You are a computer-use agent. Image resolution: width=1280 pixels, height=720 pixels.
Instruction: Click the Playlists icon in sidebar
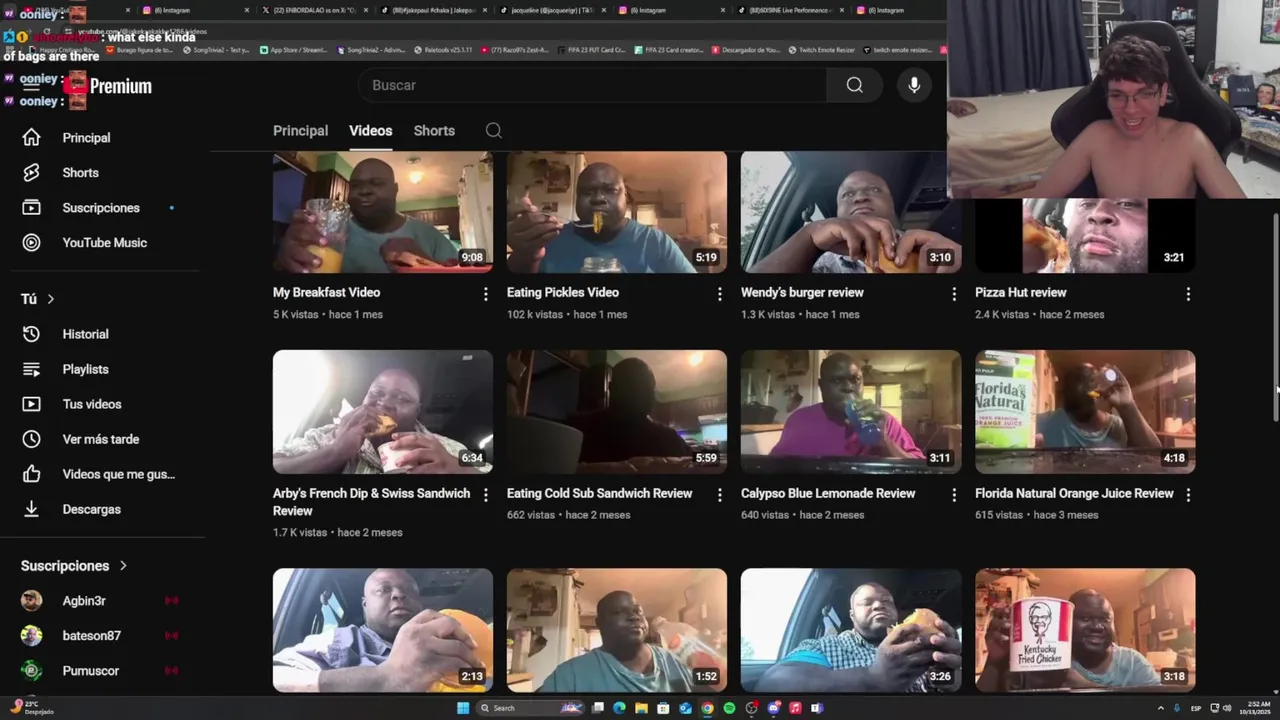coord(31,369)
